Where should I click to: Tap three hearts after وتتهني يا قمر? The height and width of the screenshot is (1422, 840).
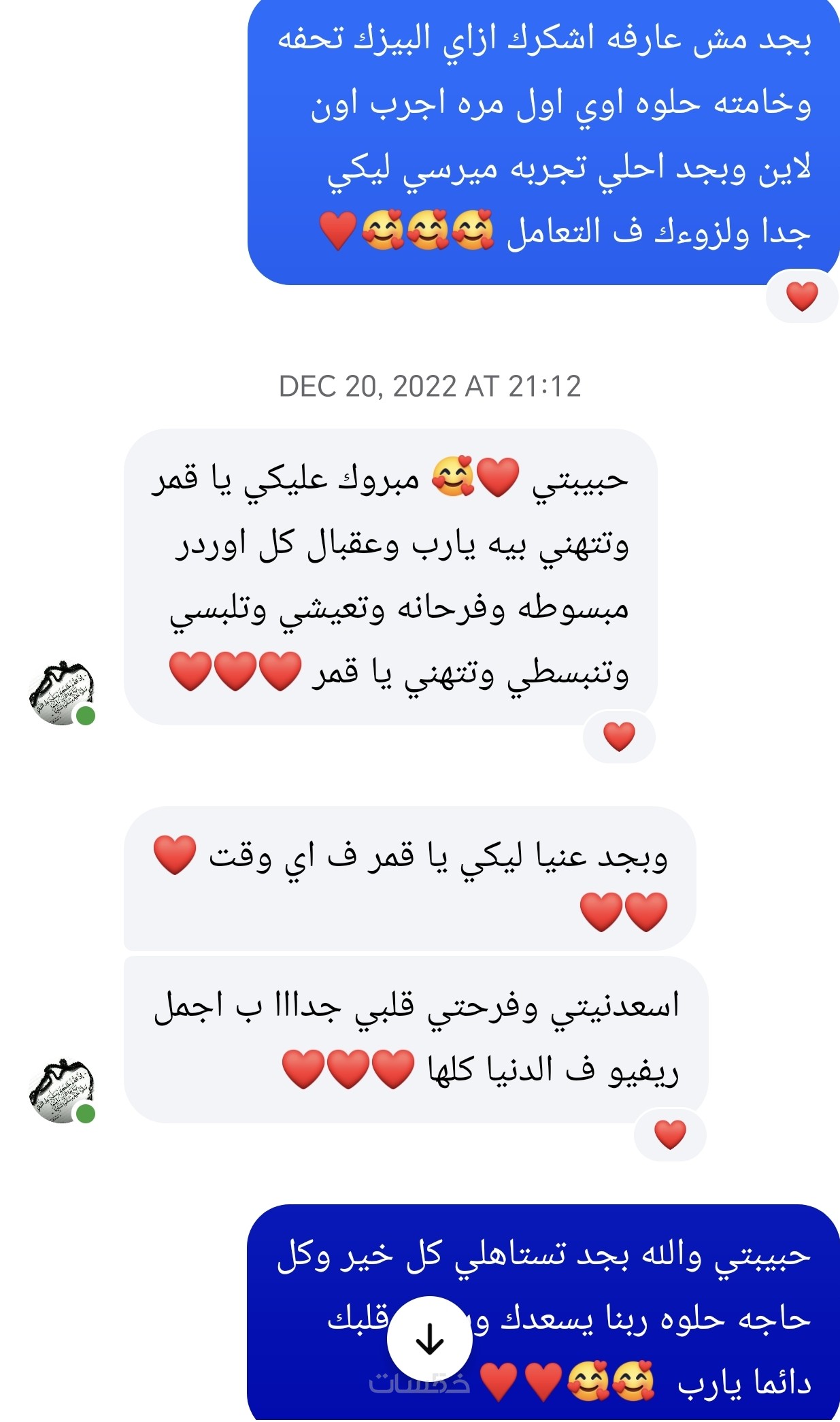(x=235, y=672)
